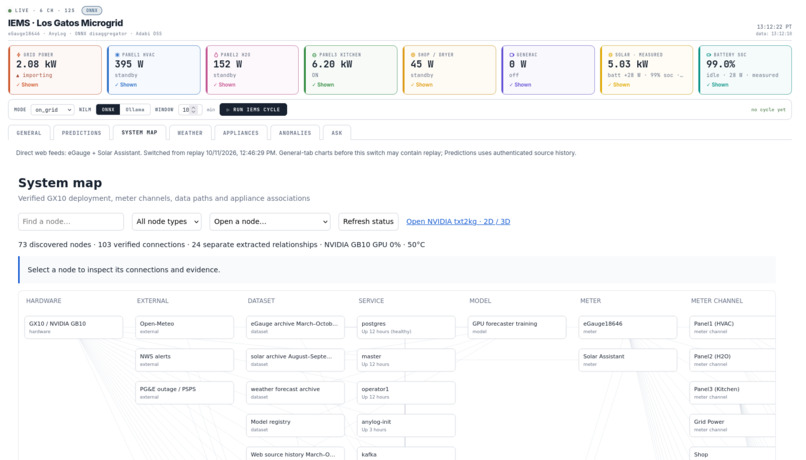Select the eGauge archive March-October dataset node

296,327
